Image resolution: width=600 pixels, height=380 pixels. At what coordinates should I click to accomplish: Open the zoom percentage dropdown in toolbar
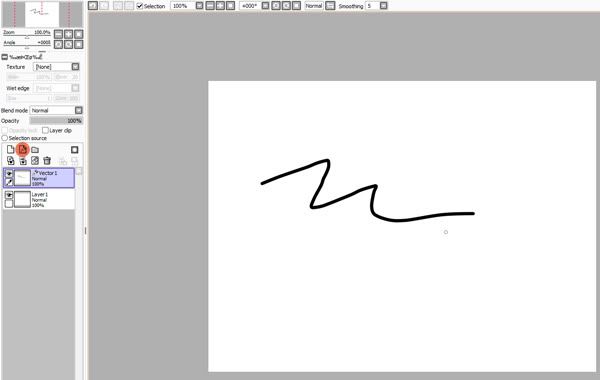coord(199,6)
